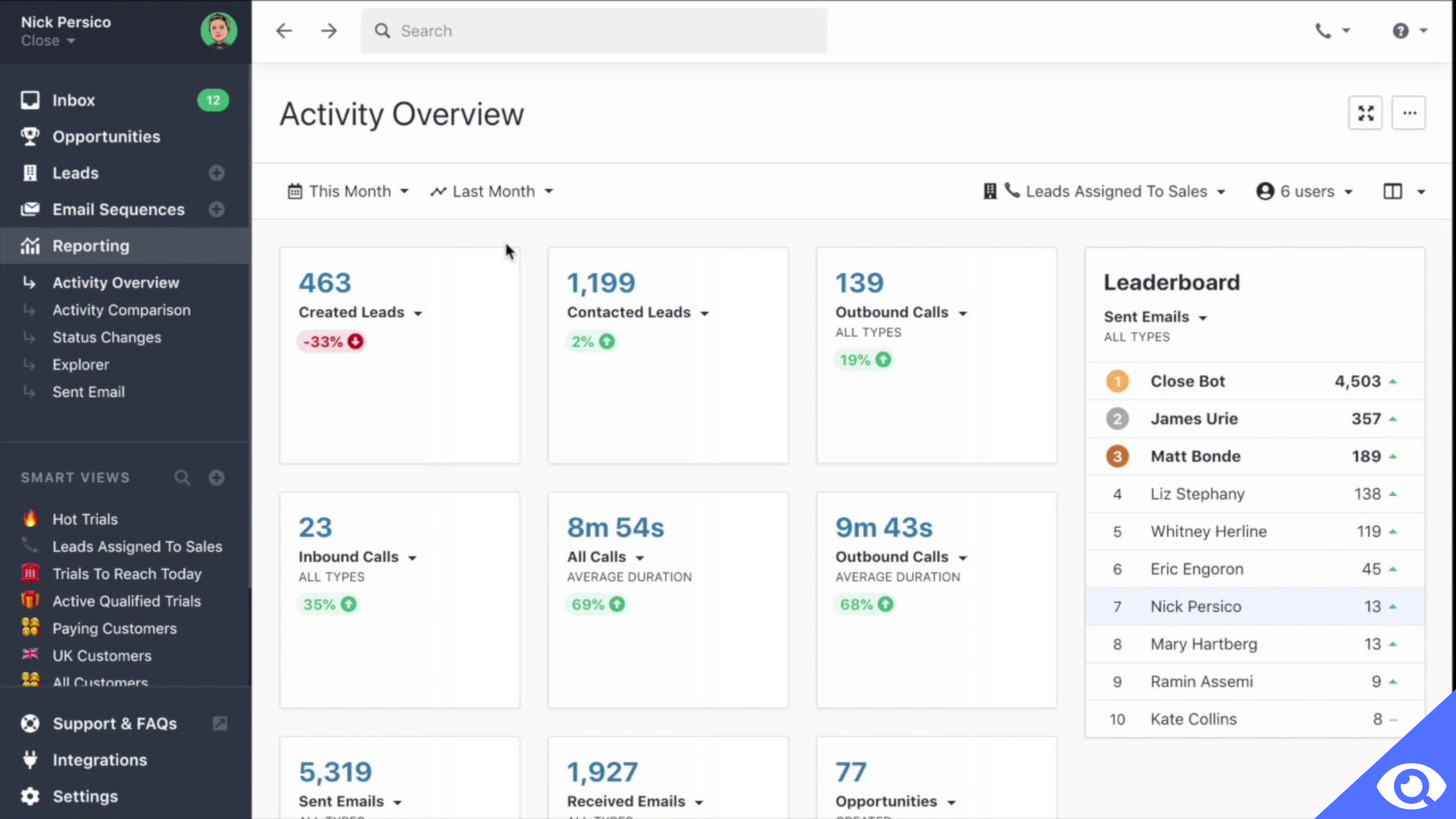1456x819 pixels.
Task: Open Email Sequences in the sidebar
Action: pyautogui.click(x=118, y=209)
